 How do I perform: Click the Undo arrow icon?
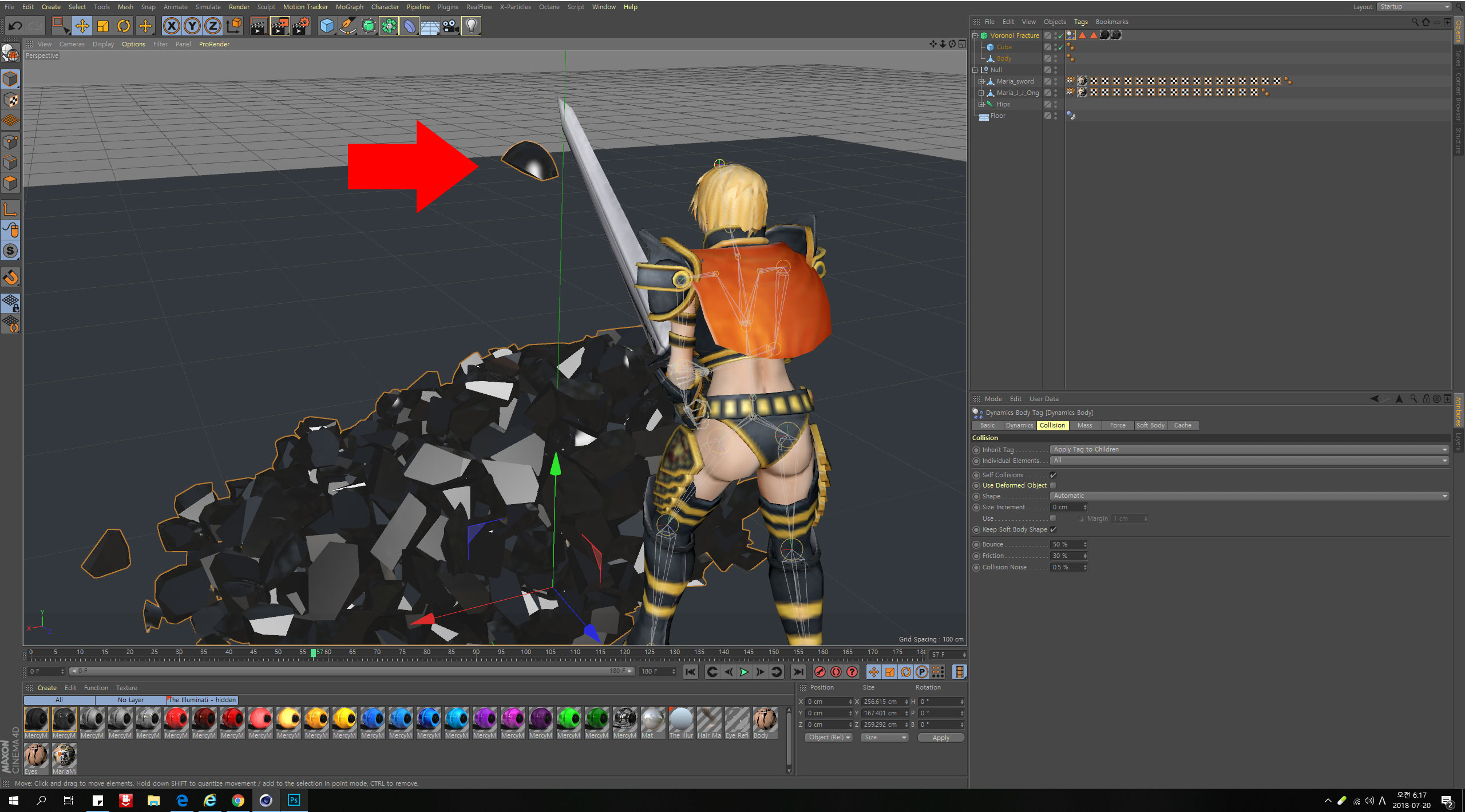15,26
